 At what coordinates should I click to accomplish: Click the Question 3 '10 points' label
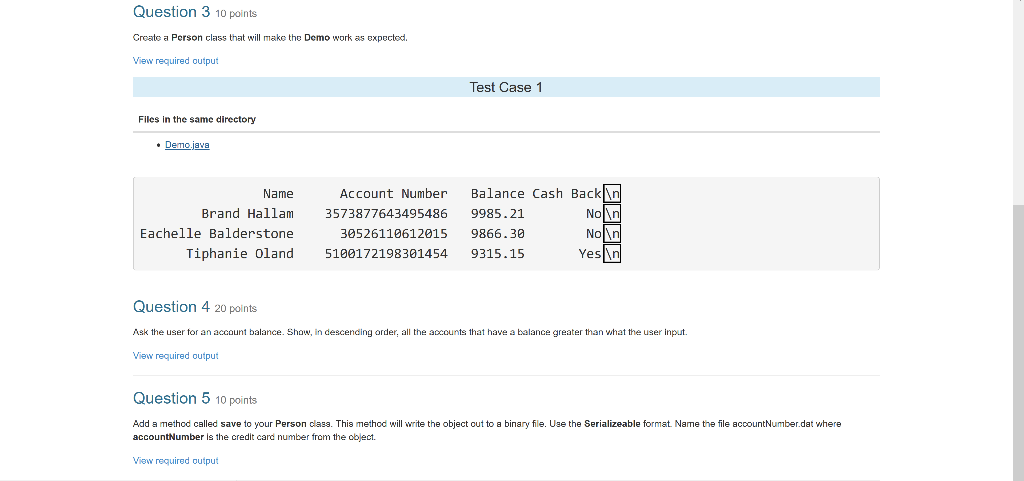pyautogui.click(x=236, y=14)
